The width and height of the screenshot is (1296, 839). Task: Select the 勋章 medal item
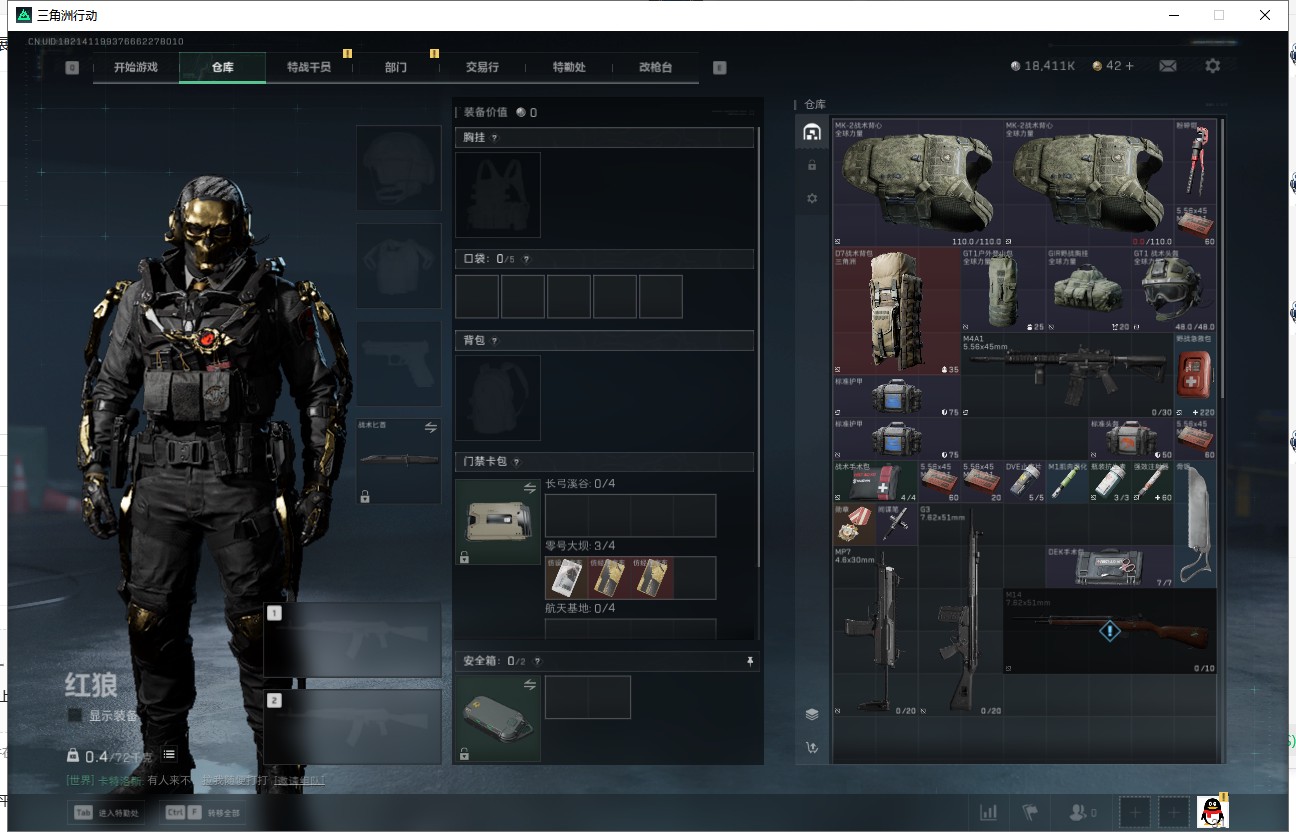click(854, 524)
